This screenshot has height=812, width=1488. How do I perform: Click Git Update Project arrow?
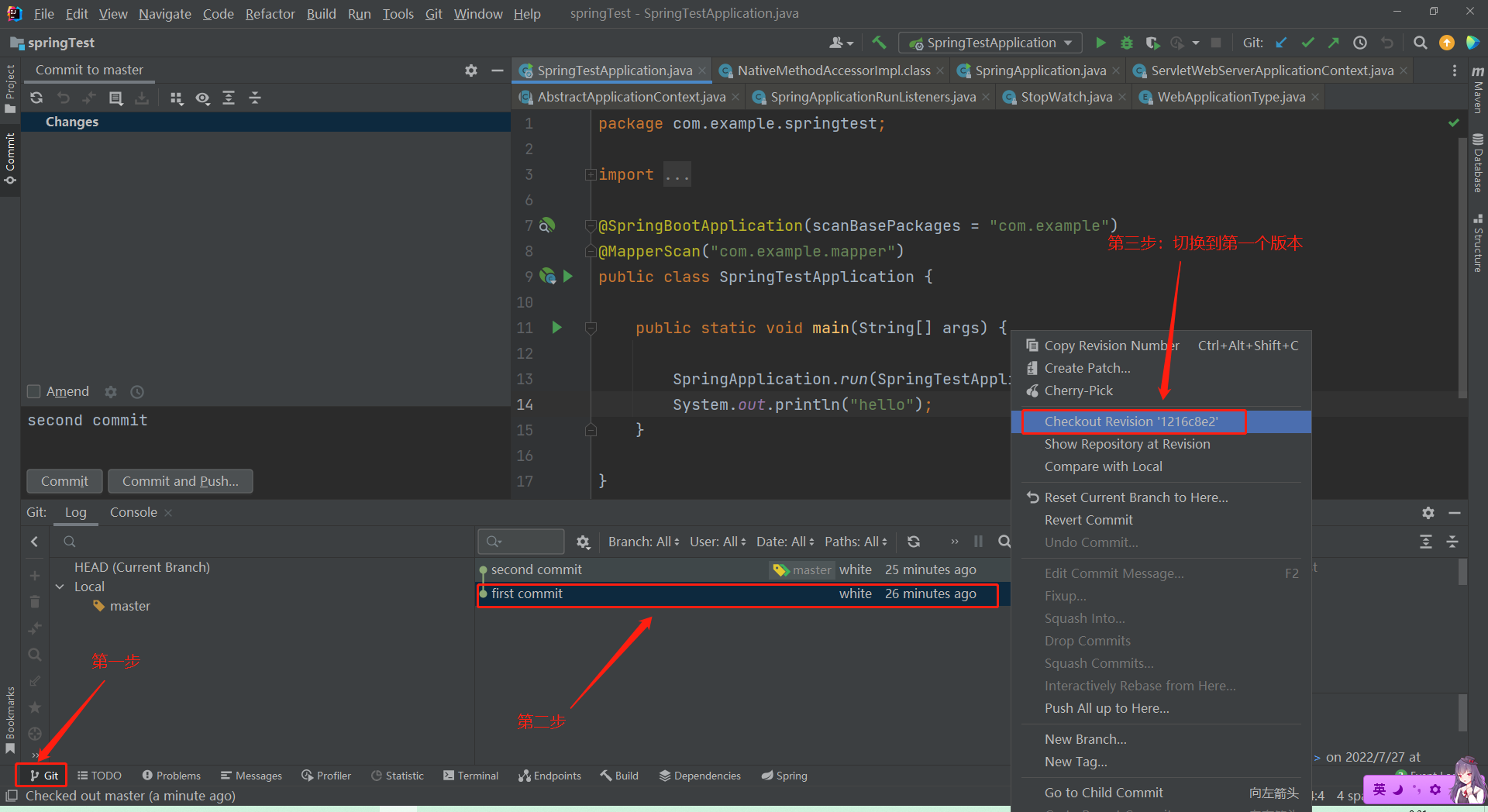tap(1281, 43)
